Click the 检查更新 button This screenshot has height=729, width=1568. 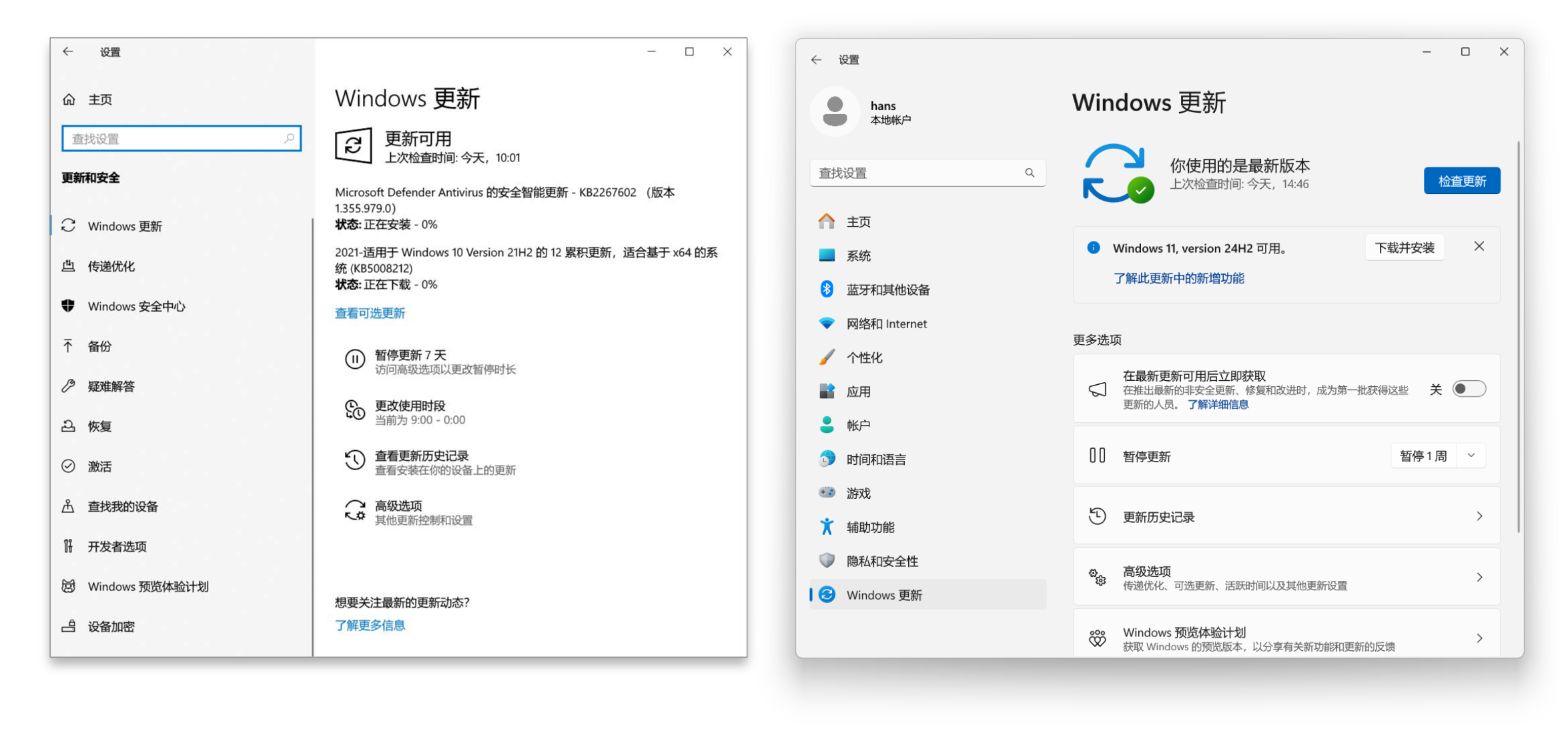1462,180
